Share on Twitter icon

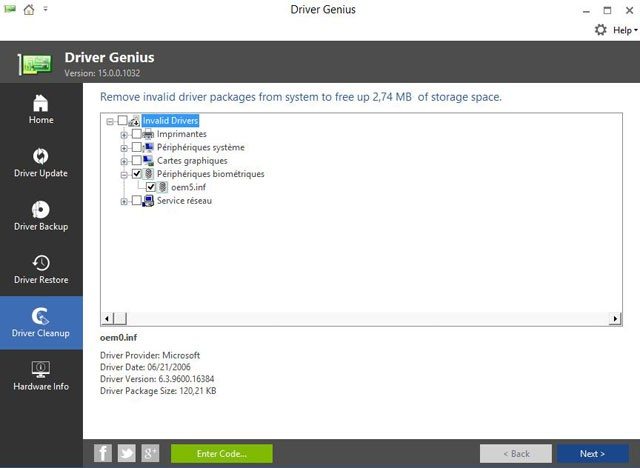click(127, 453)
